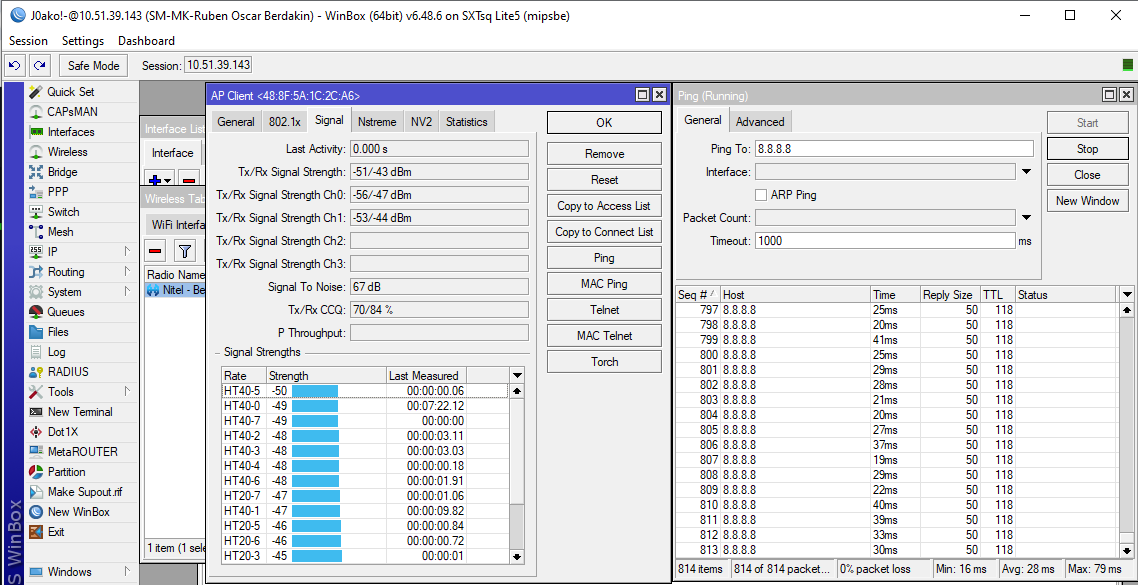Viewport: 1138px width, 585px height.
Task: Launch New Terminal from sidebar
Action: [80, 412]
